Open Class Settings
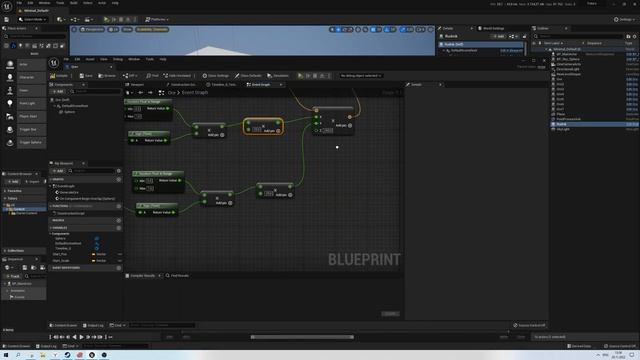 coord(216,76)
